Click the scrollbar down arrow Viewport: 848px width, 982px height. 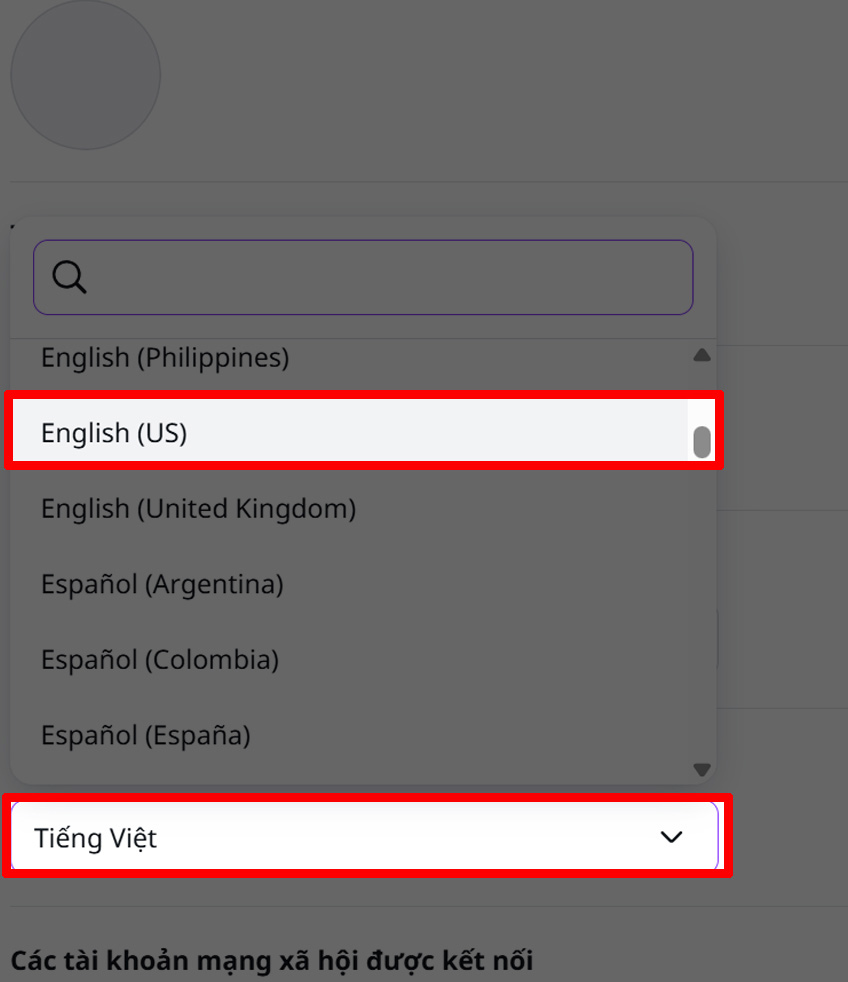(702, 770)
